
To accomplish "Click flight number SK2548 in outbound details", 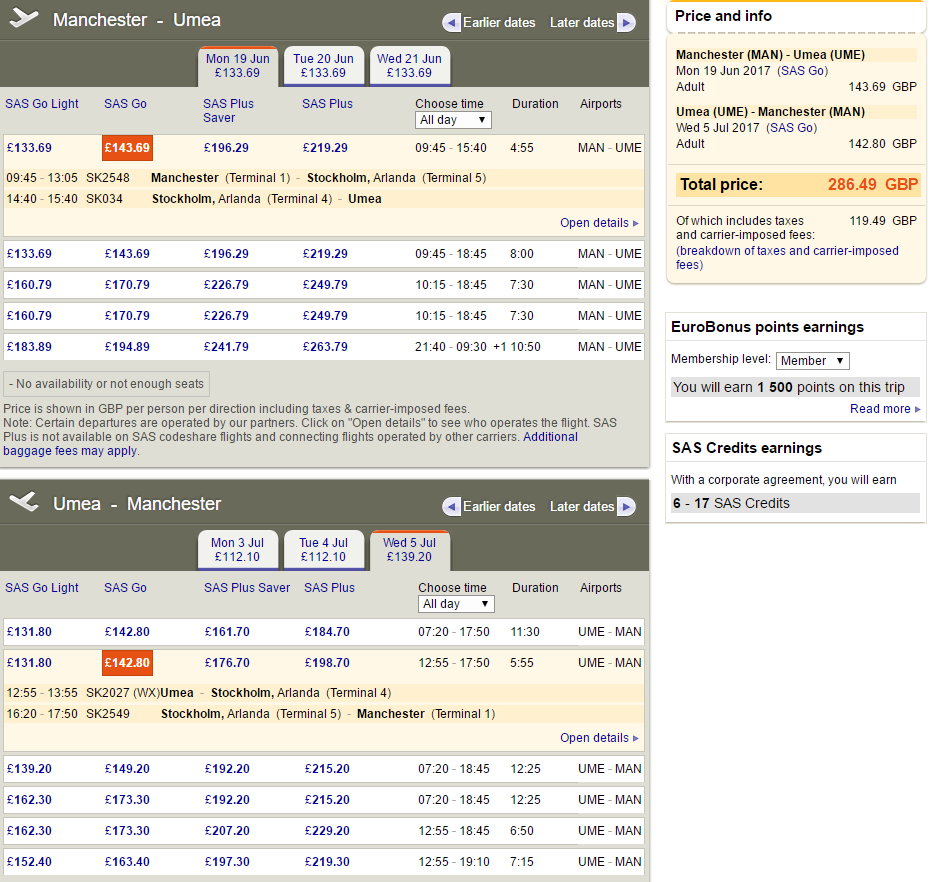I will (108, 178).
